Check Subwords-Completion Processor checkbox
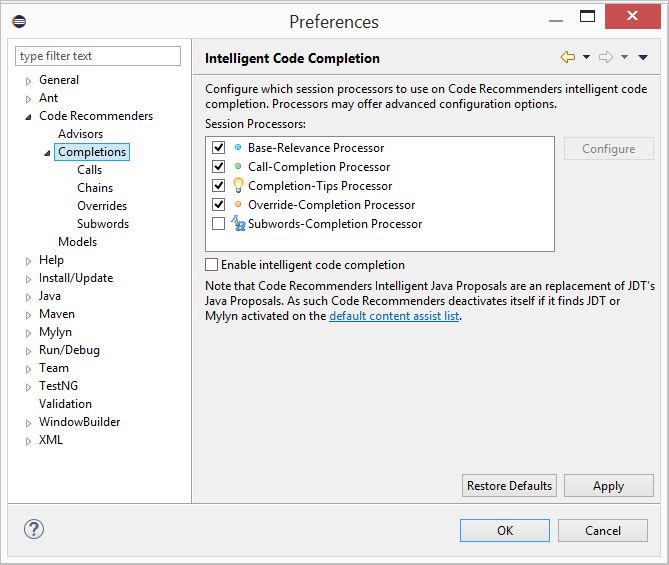The image size is (669, 565). point(218,223)
